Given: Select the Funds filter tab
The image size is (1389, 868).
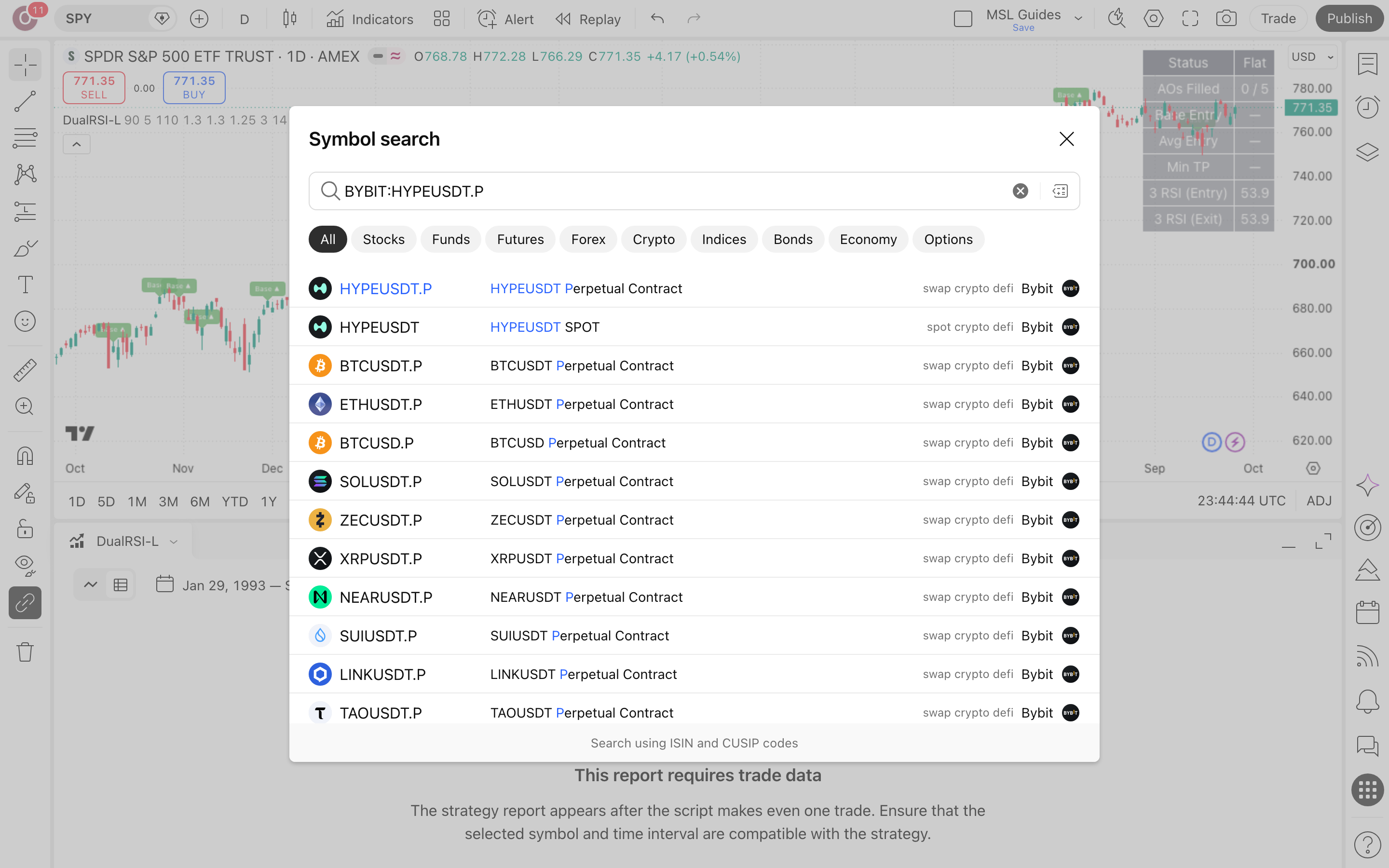Looking at the screenshot, I should point(450,239).
